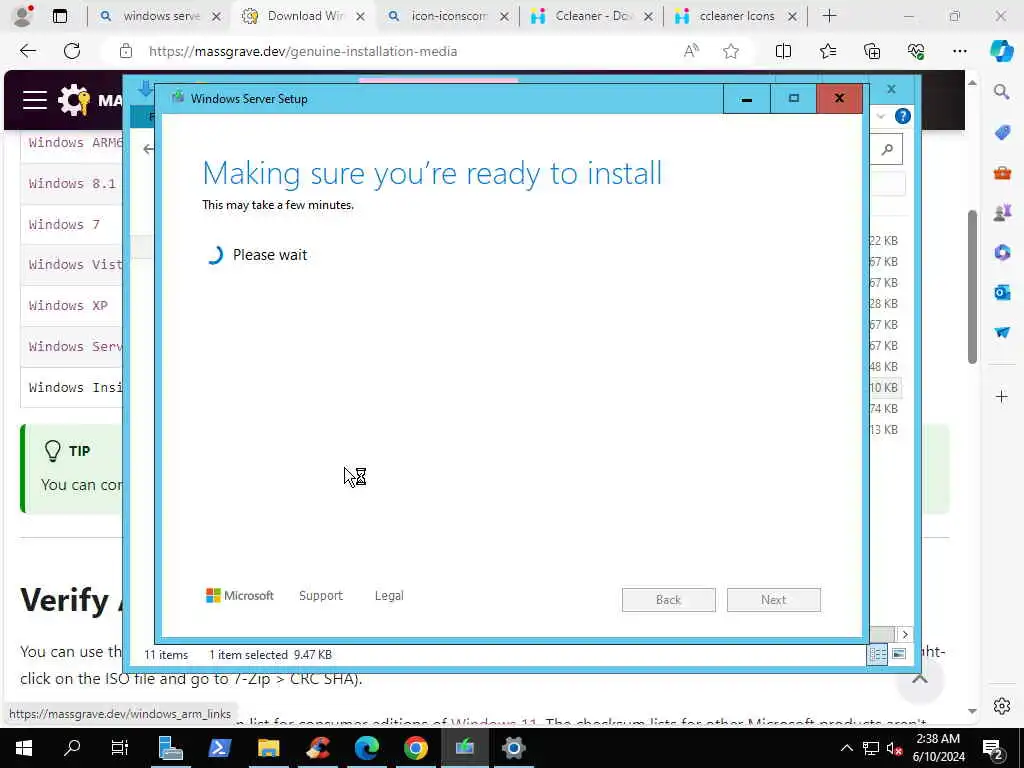Open the sidebar shopping tag icon
Image resolution: width=1024 pixels, height=768 pixels.
tap(1002, 133)
